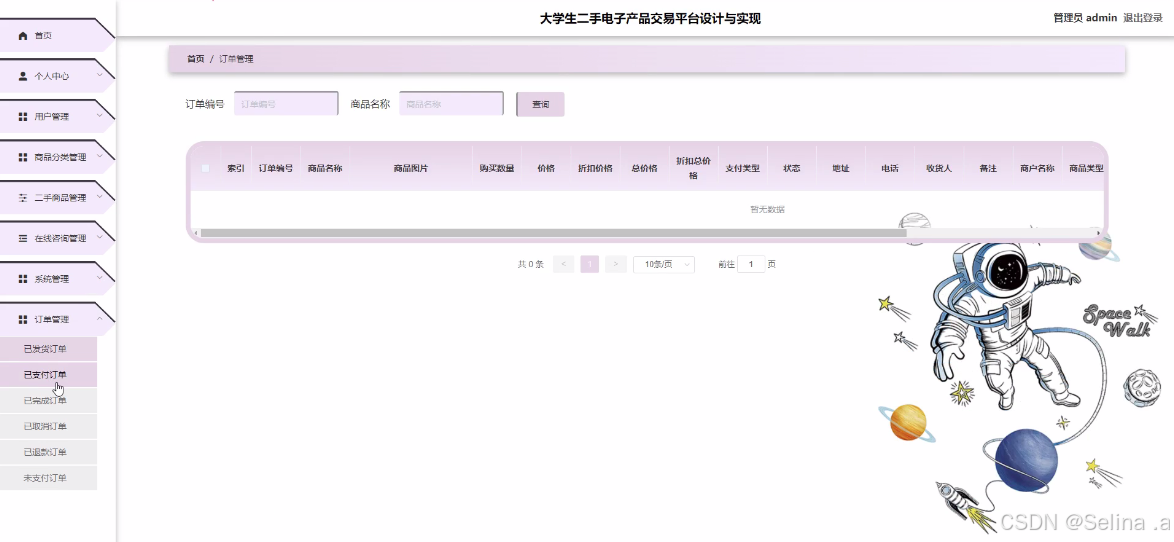
Task: Click the 总价格 column header
Action: click(644, 168)
